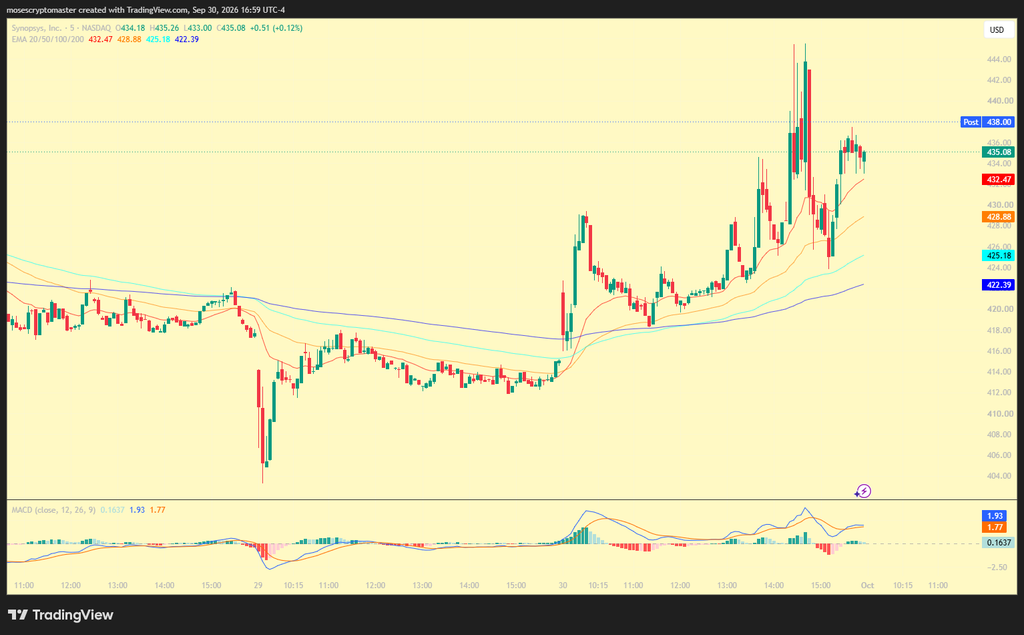Image resolution: width=1024 pixels, height=635 pixels.
Task: Select the red 432.47 EMA axis tag
Action: [x=999, y=180]
